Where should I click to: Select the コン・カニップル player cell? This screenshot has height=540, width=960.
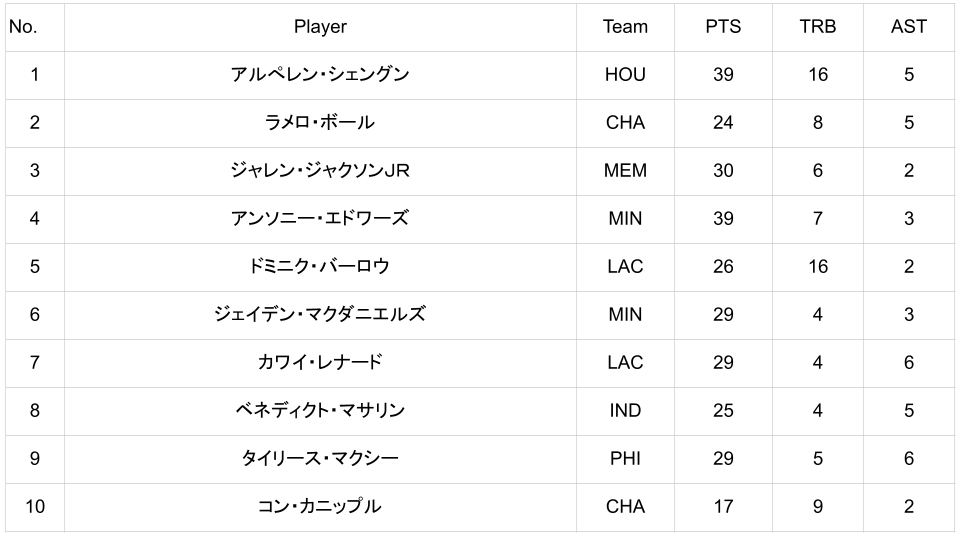pos(320,507)
